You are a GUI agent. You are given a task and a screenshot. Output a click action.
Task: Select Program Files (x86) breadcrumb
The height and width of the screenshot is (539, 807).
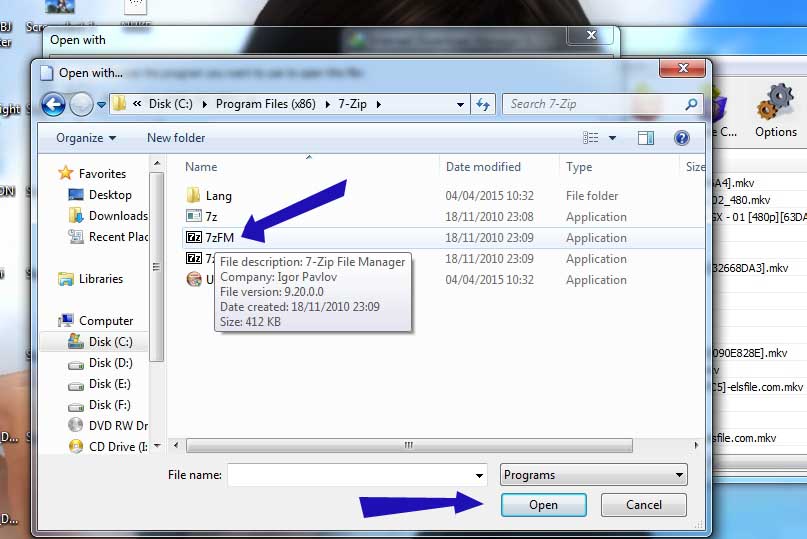coord(266,104)
